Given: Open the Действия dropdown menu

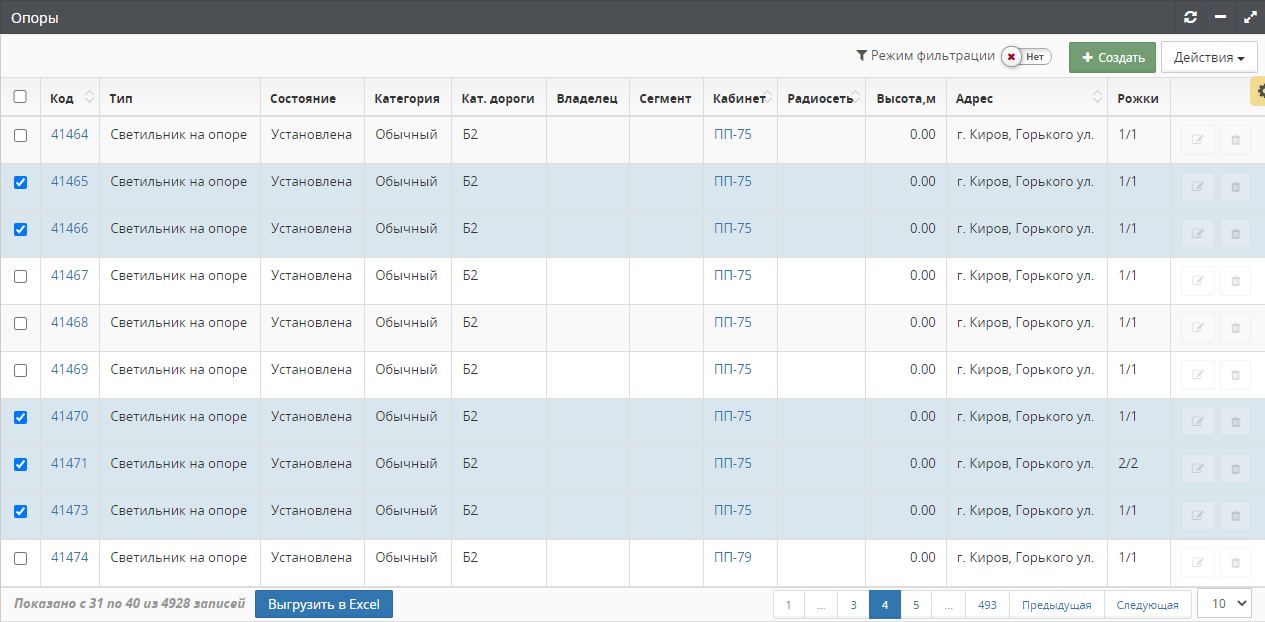Looking at the screenshot, I should [1208, 57].
